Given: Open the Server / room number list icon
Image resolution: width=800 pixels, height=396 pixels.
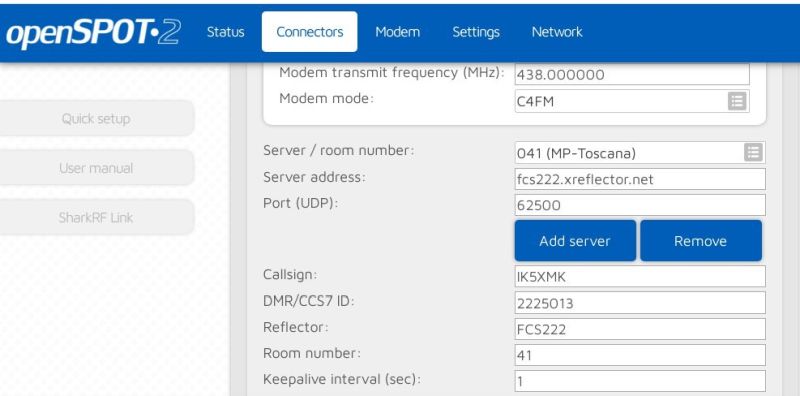Looking at the screenshot, I should [753, 152].
